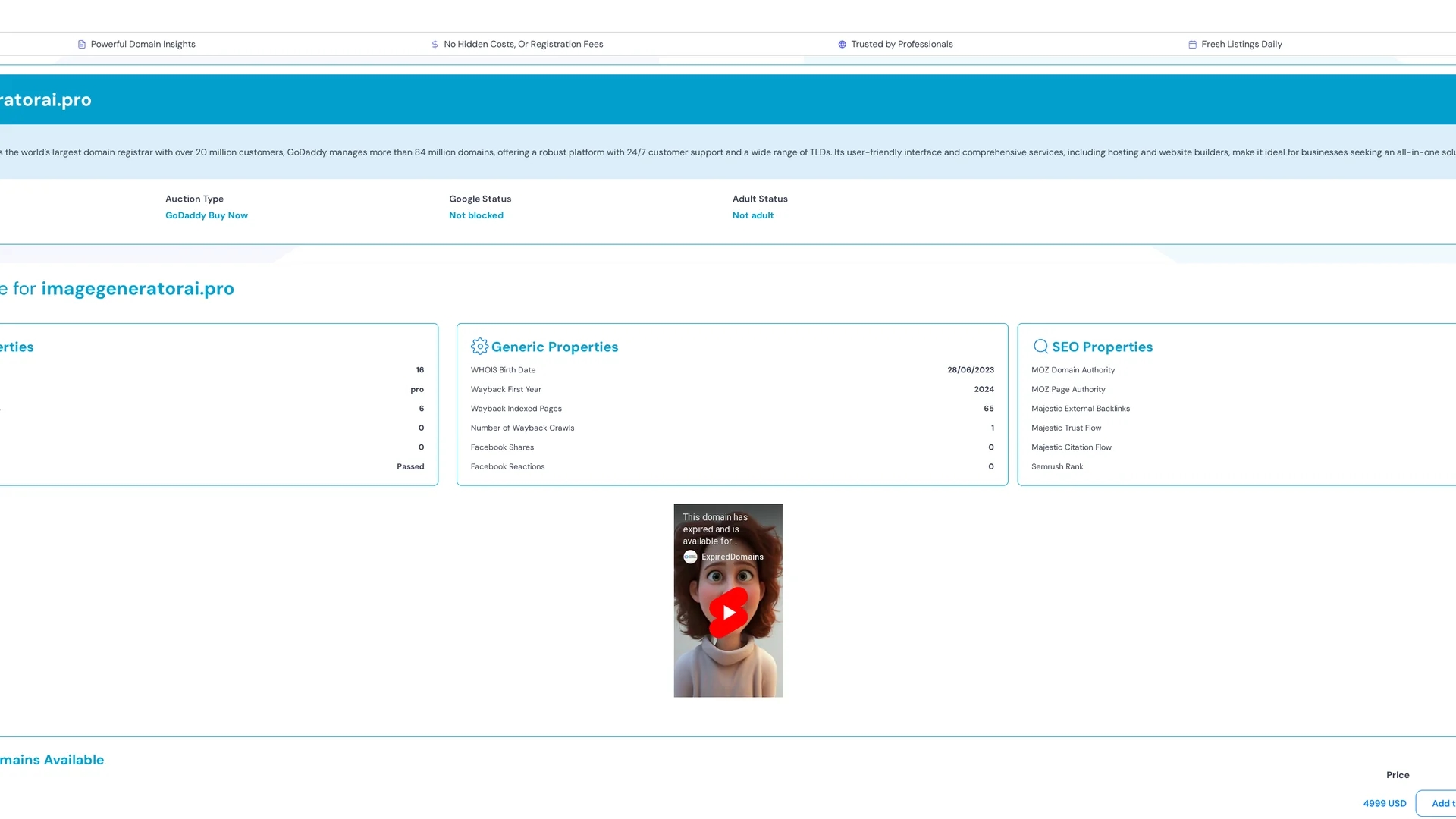The height and width of the screenshot is (819, 1456).
Task: Click the SEO Properties heading
Action: tap(1102, 347)
